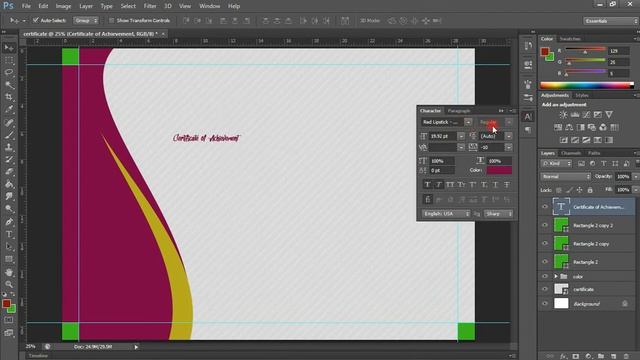Viewport: 640px width, 360px height.
Task: Toggle visibility of Rectangle 2 layer
Action: click(x=544, y=262)
